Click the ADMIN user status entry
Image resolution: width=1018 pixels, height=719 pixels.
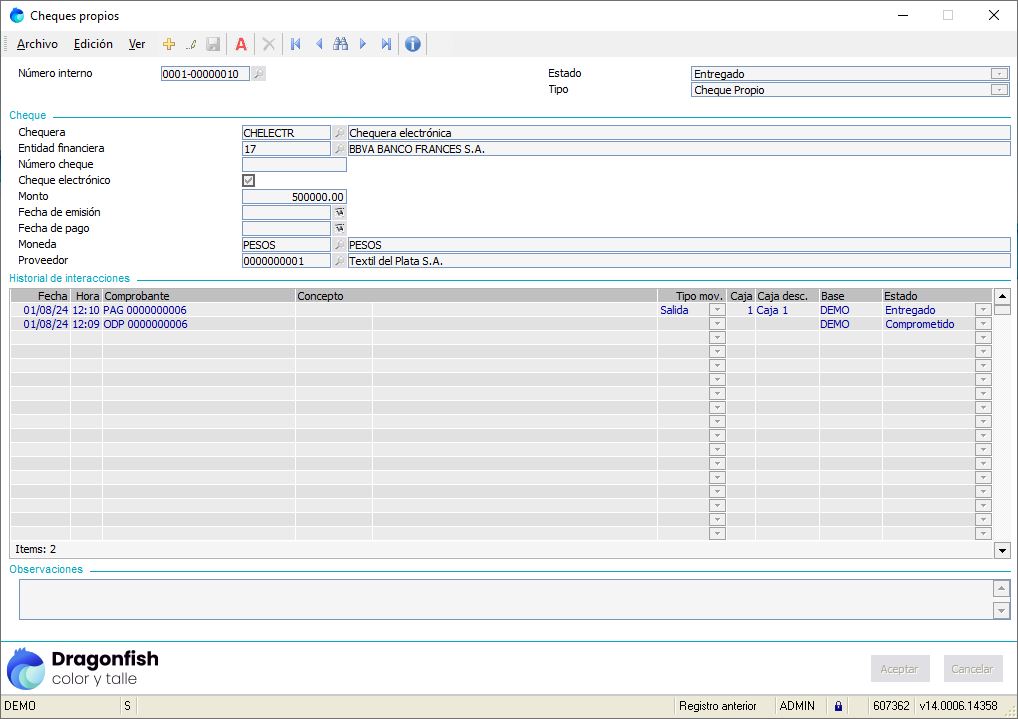click(797, 706)
